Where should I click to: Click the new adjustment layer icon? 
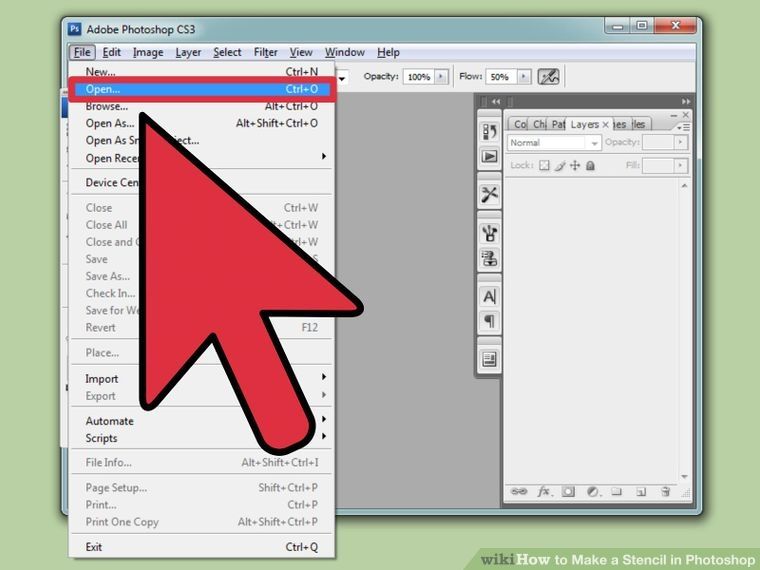click(593, 491)
